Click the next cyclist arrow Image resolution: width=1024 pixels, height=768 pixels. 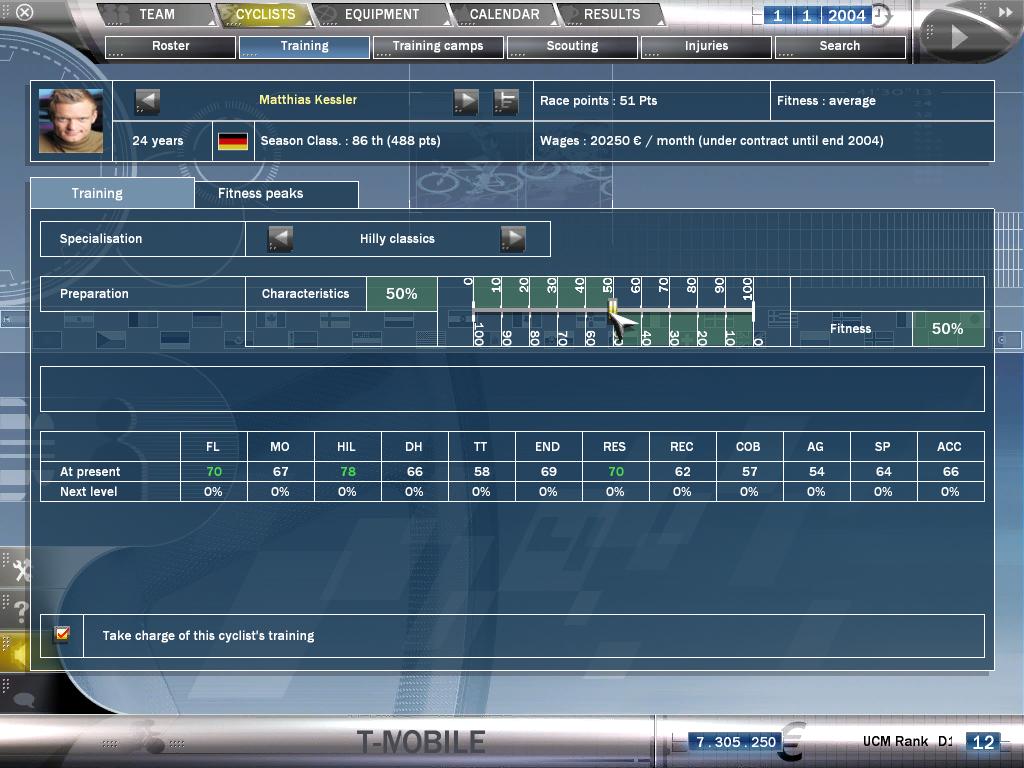point(466,101)
